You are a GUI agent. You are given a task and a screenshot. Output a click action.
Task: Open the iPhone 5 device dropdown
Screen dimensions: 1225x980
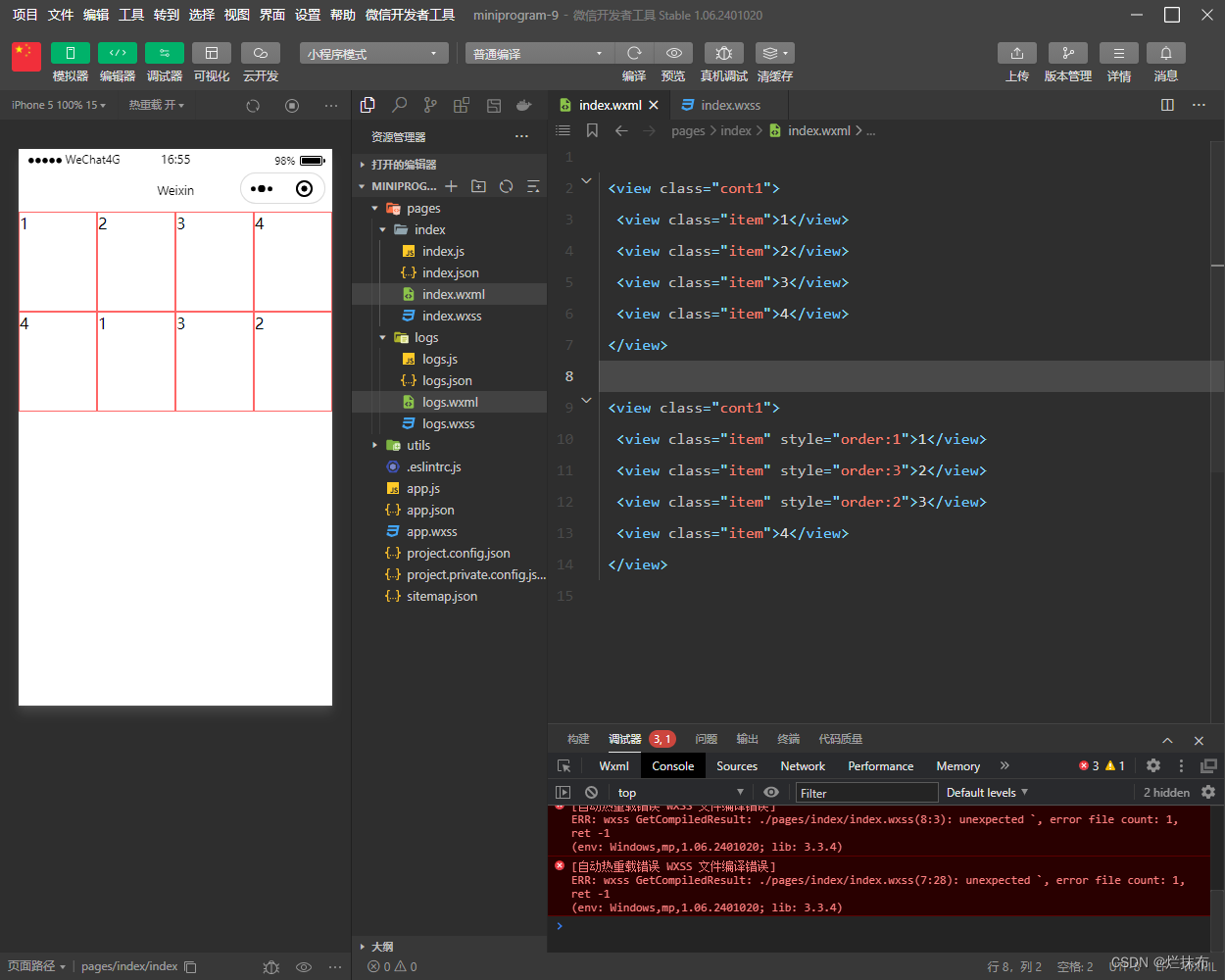tap(59, 105)
